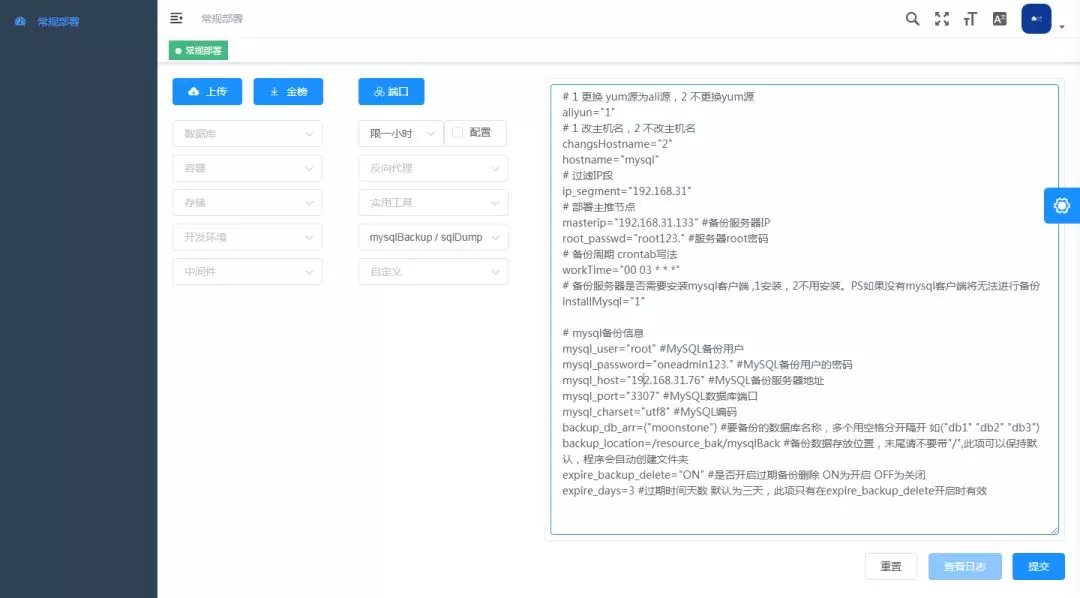
Task: Toggle fullscreen mode icon
Action: pyautogui.click(x=942, y=19)
